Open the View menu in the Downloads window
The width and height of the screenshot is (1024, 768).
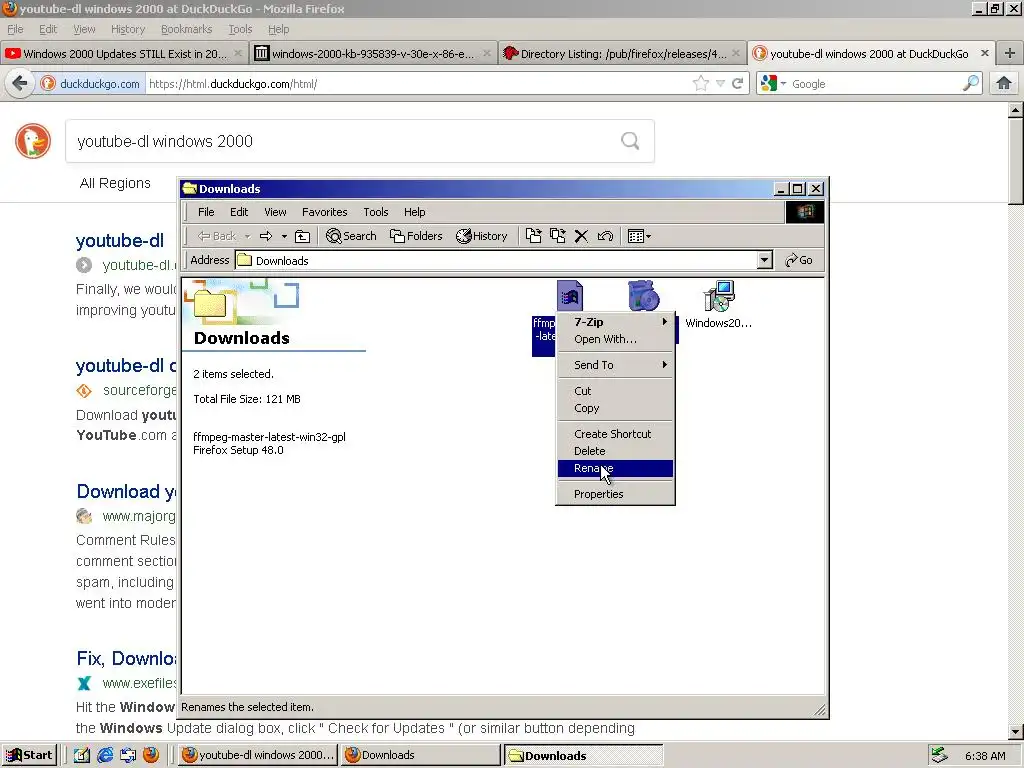(x=275, y=212)
